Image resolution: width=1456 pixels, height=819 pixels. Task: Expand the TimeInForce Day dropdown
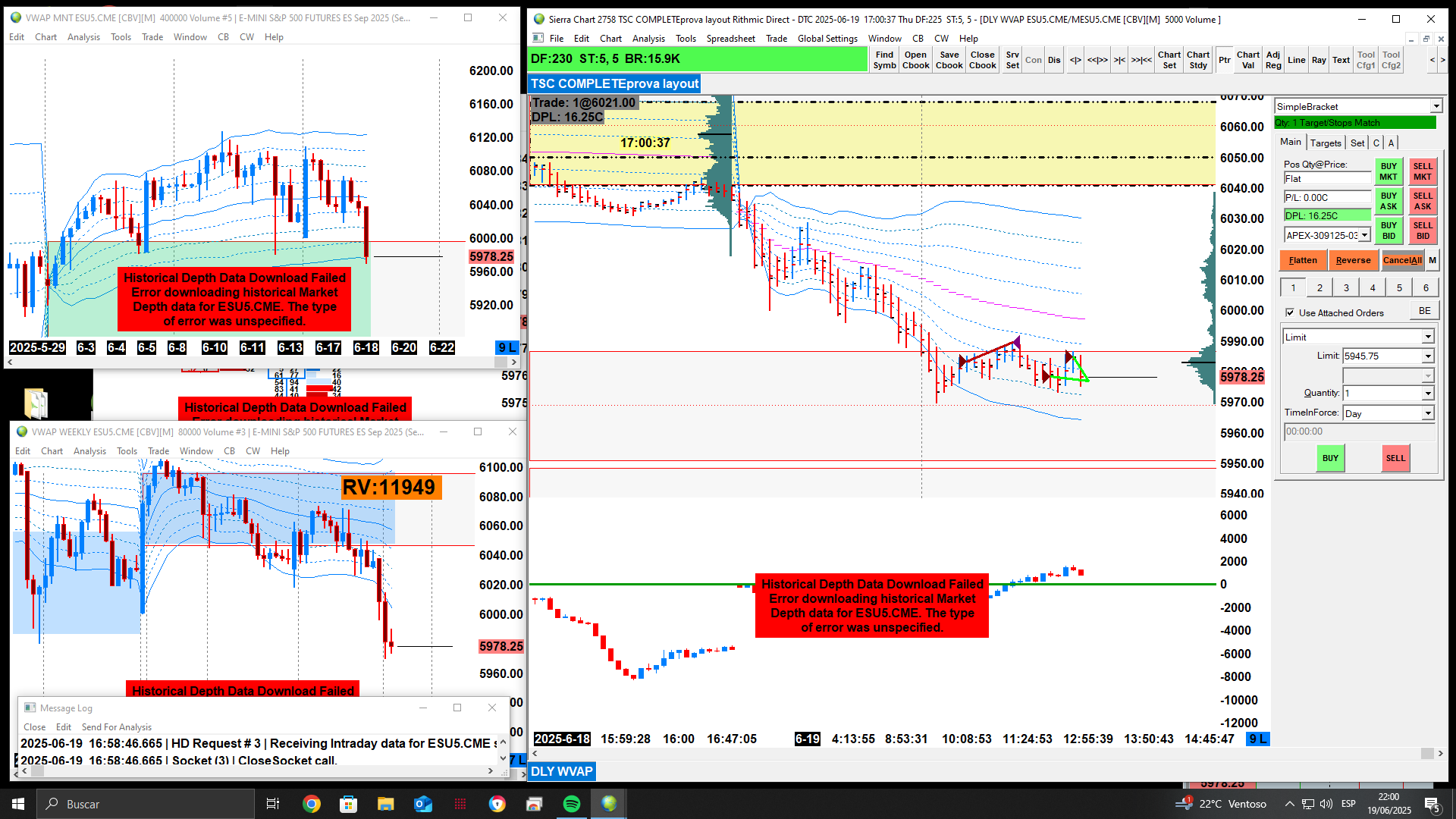(1427, 413)
